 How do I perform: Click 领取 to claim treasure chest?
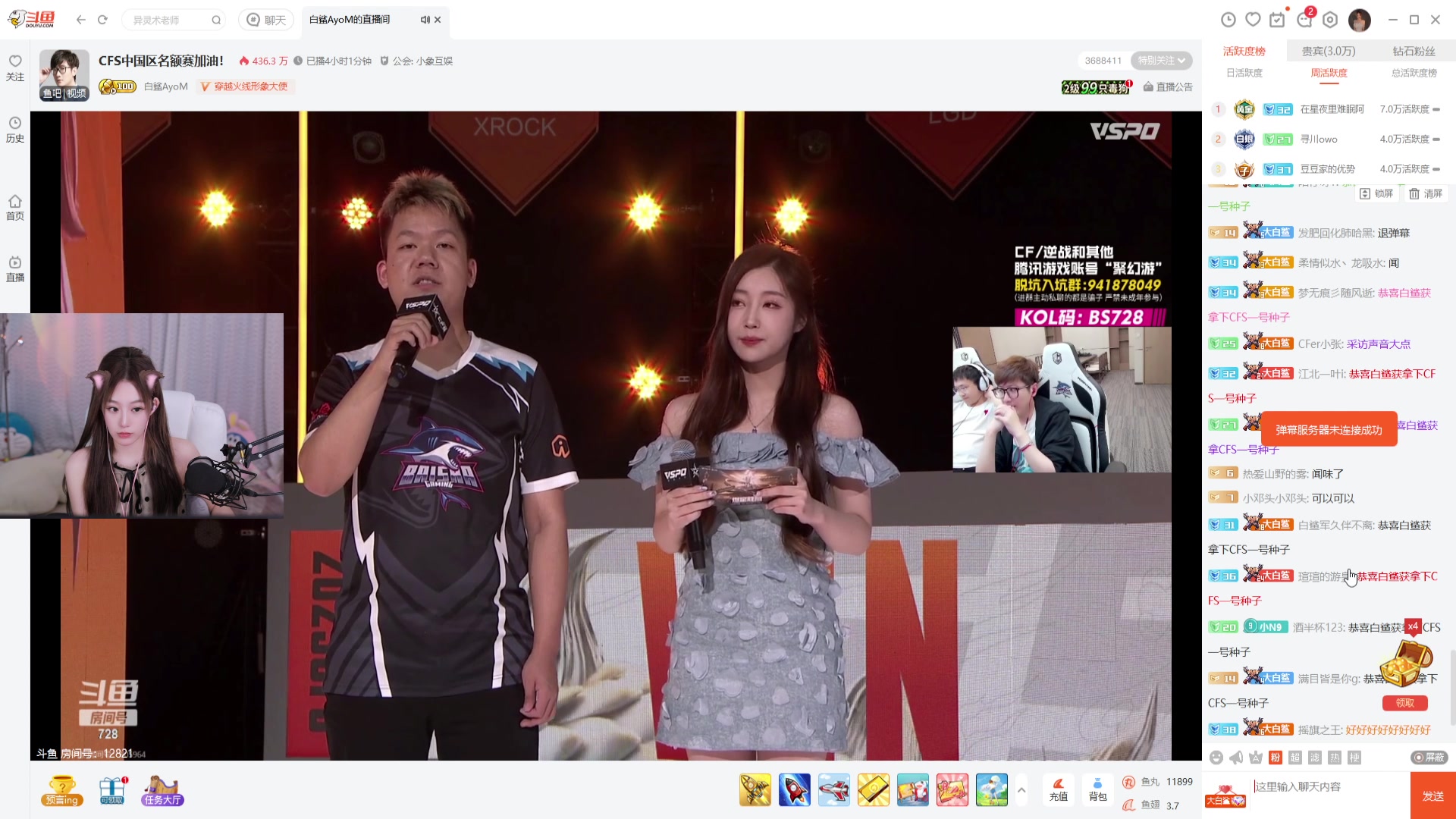point(1405,703)
